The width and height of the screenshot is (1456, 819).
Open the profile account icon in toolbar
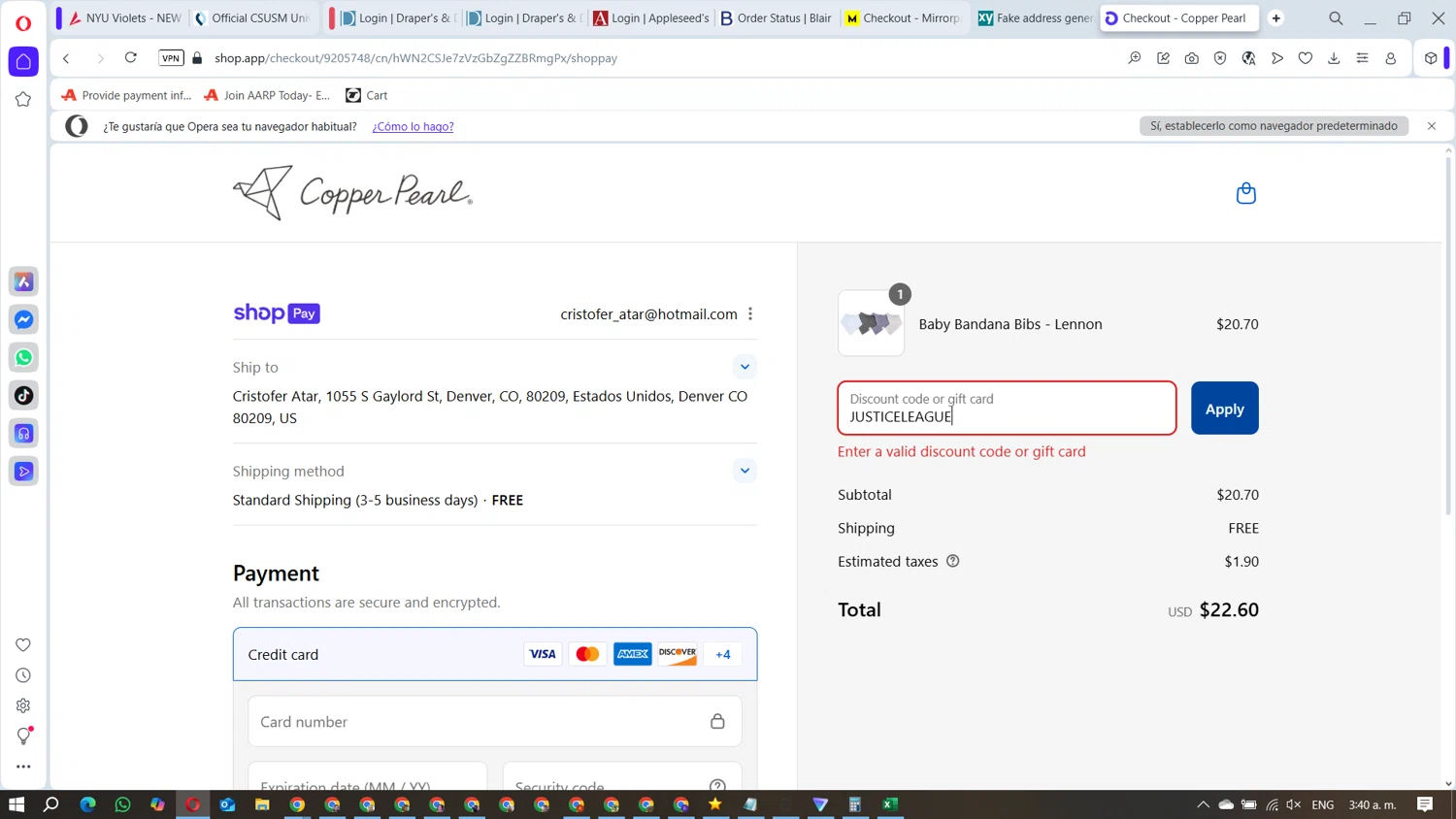pos(1390,58)
